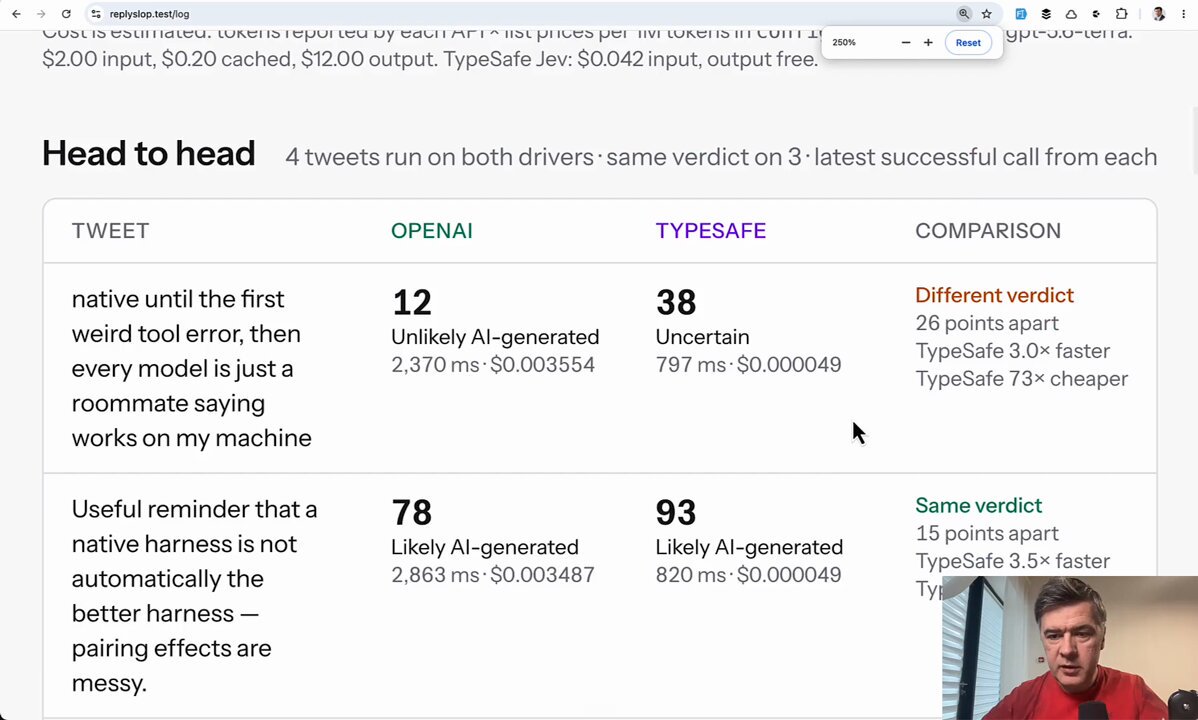
Task: Open the Chrome profile avatar
Action: (1158, 14)
